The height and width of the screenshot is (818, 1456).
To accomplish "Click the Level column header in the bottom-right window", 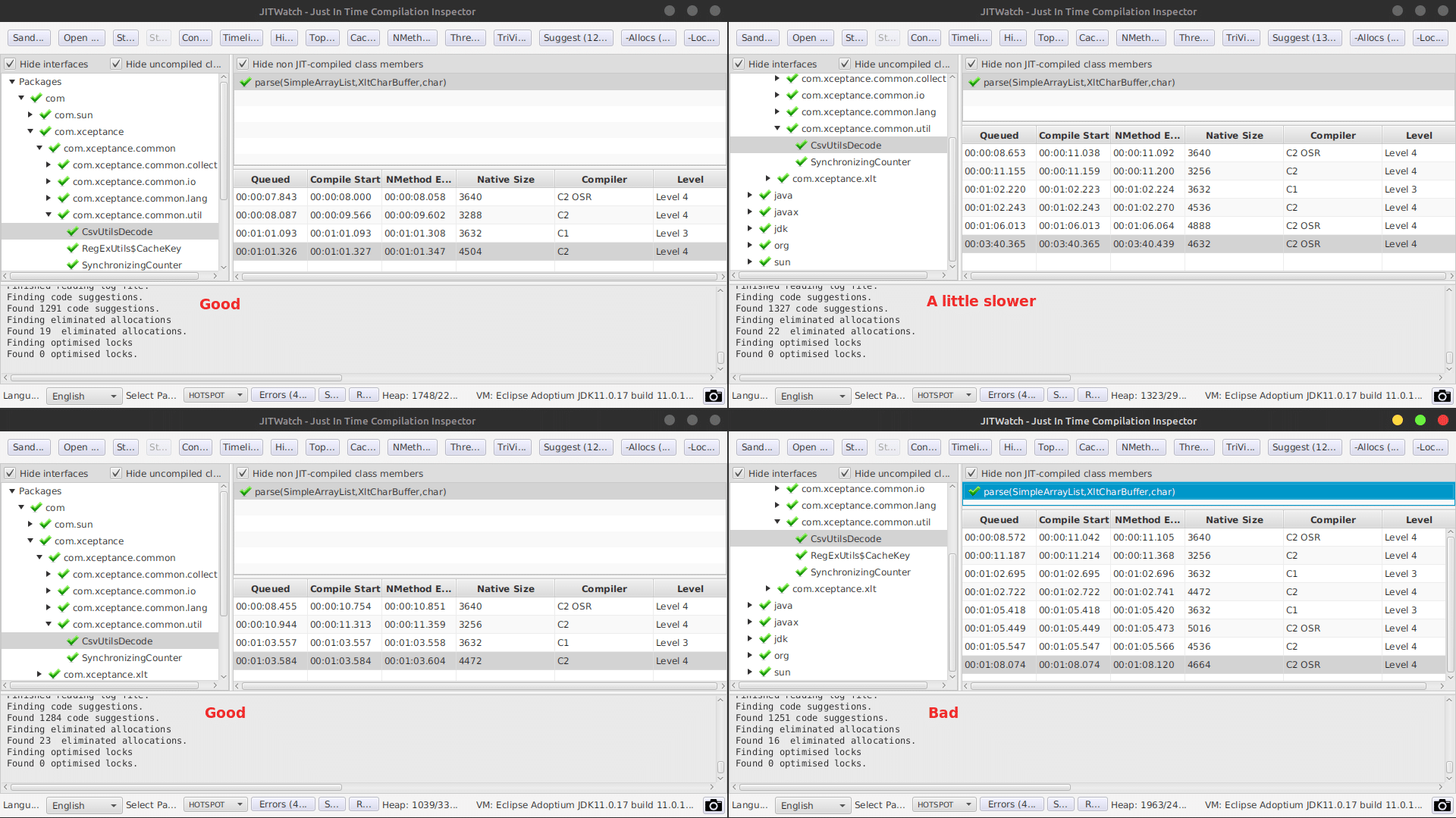I will (1419, 520).
